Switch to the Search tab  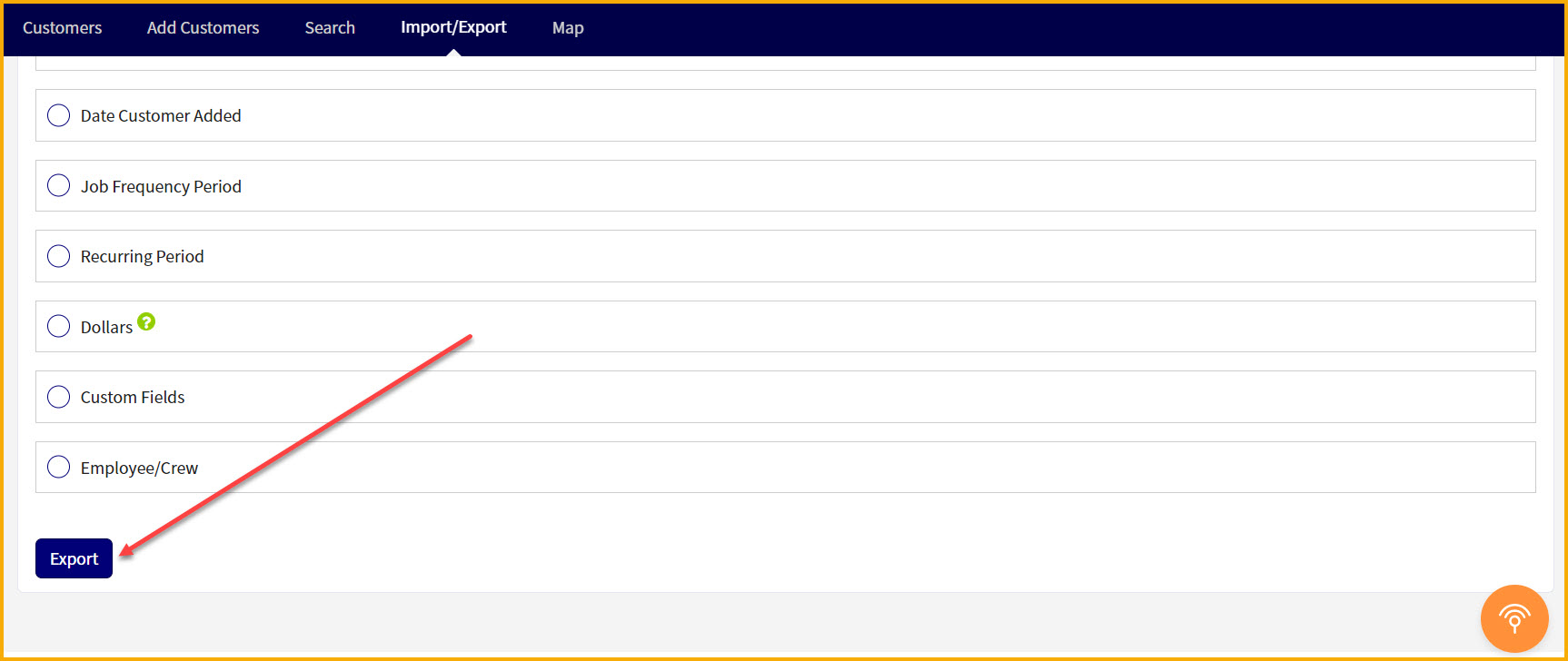pyautogui.click(x=330, y=28)
